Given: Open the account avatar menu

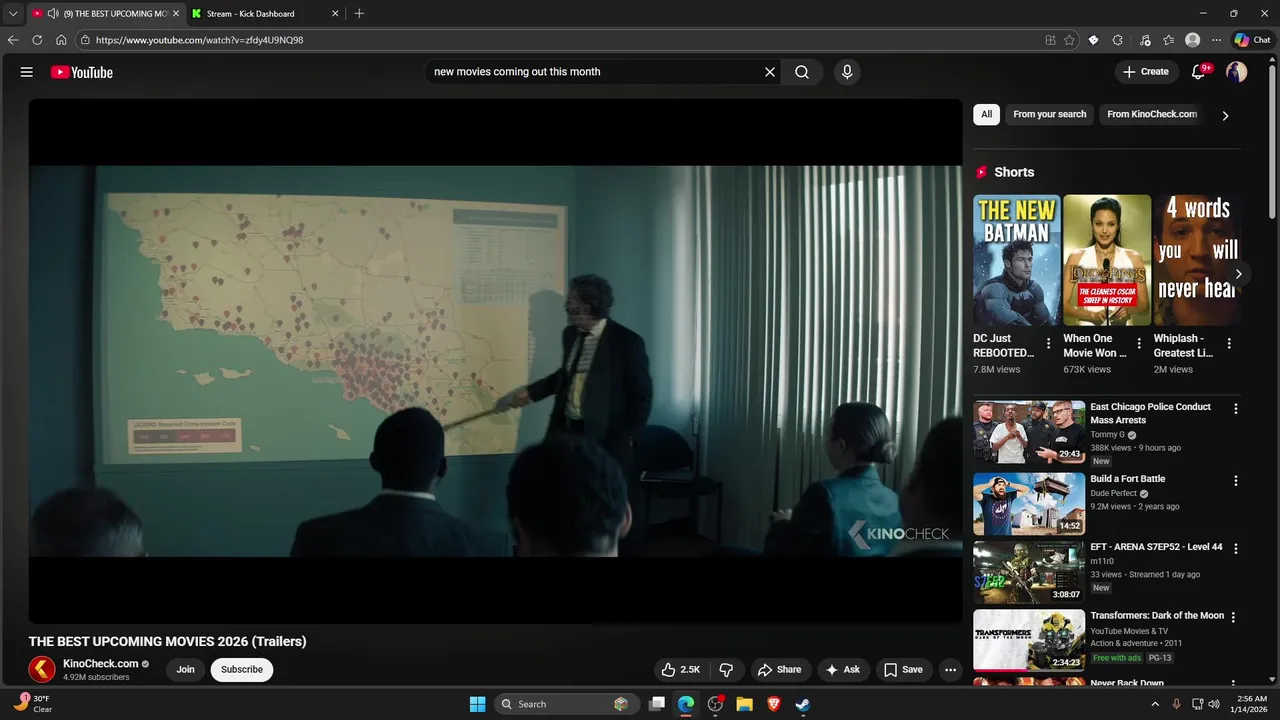Looking at the screenshot, I should 1237,72.
